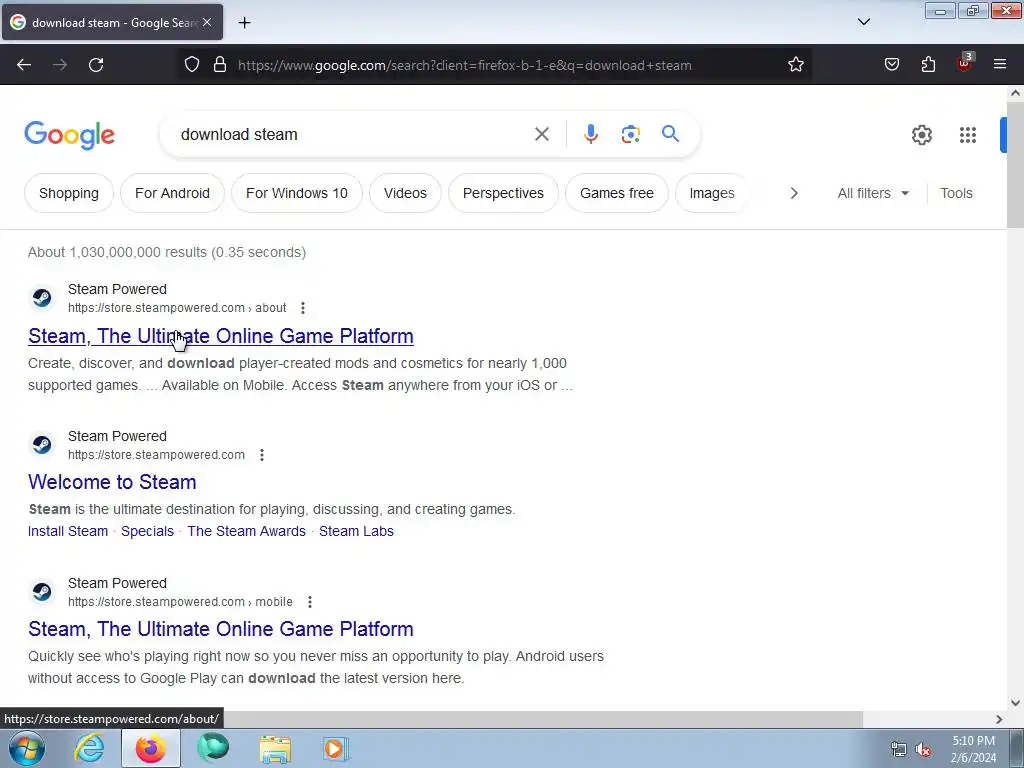Reload the current page

(x=96, y=65)
